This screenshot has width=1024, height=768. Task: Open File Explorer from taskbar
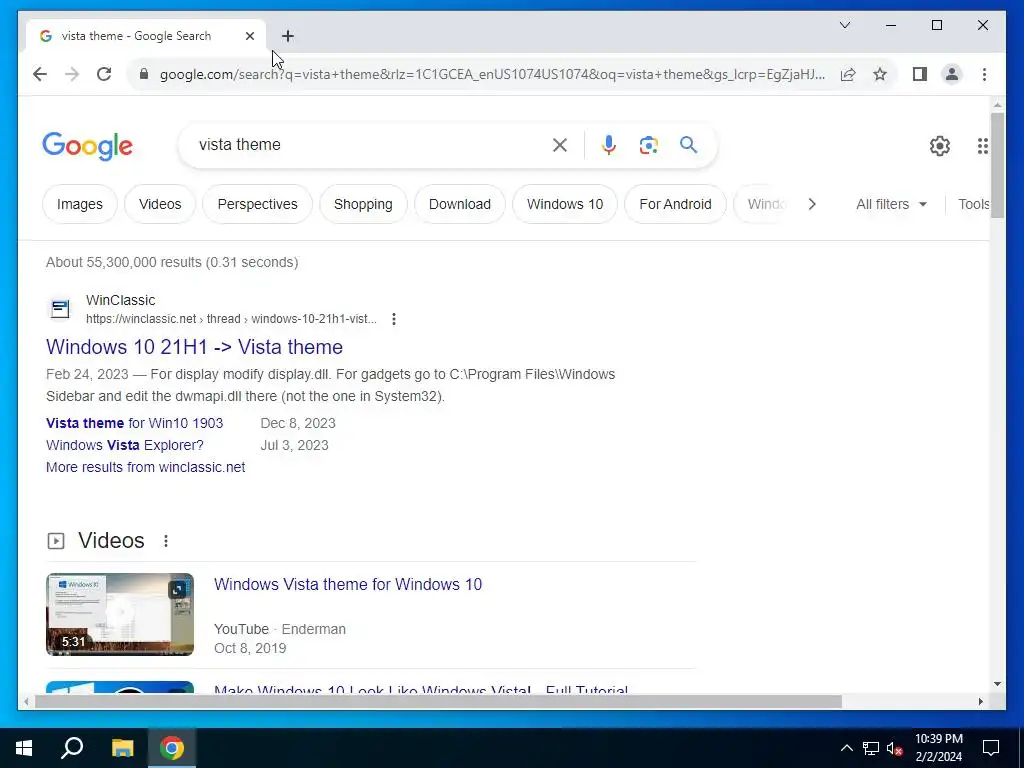coord(122,748)
